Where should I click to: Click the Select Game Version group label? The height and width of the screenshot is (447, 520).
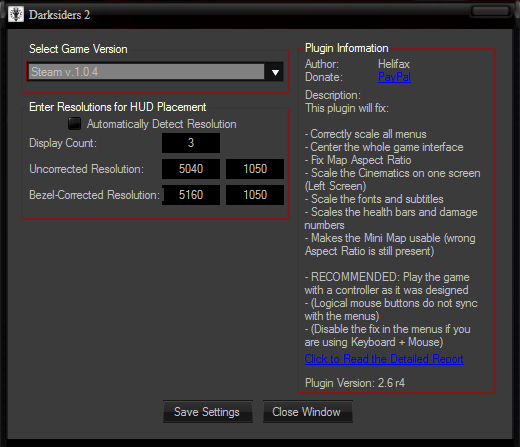[78, 49]
